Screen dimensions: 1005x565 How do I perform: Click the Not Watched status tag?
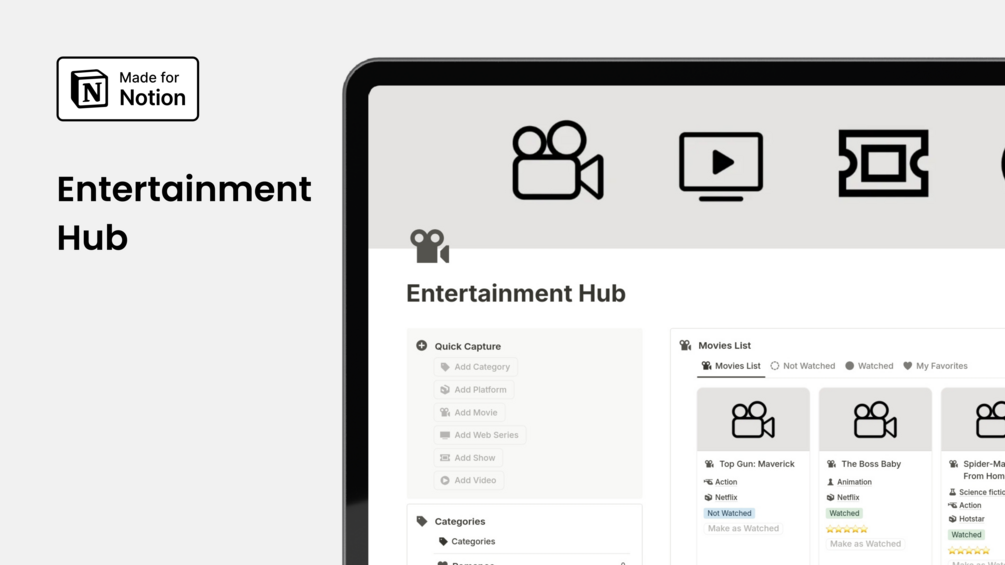click(729, 513)
